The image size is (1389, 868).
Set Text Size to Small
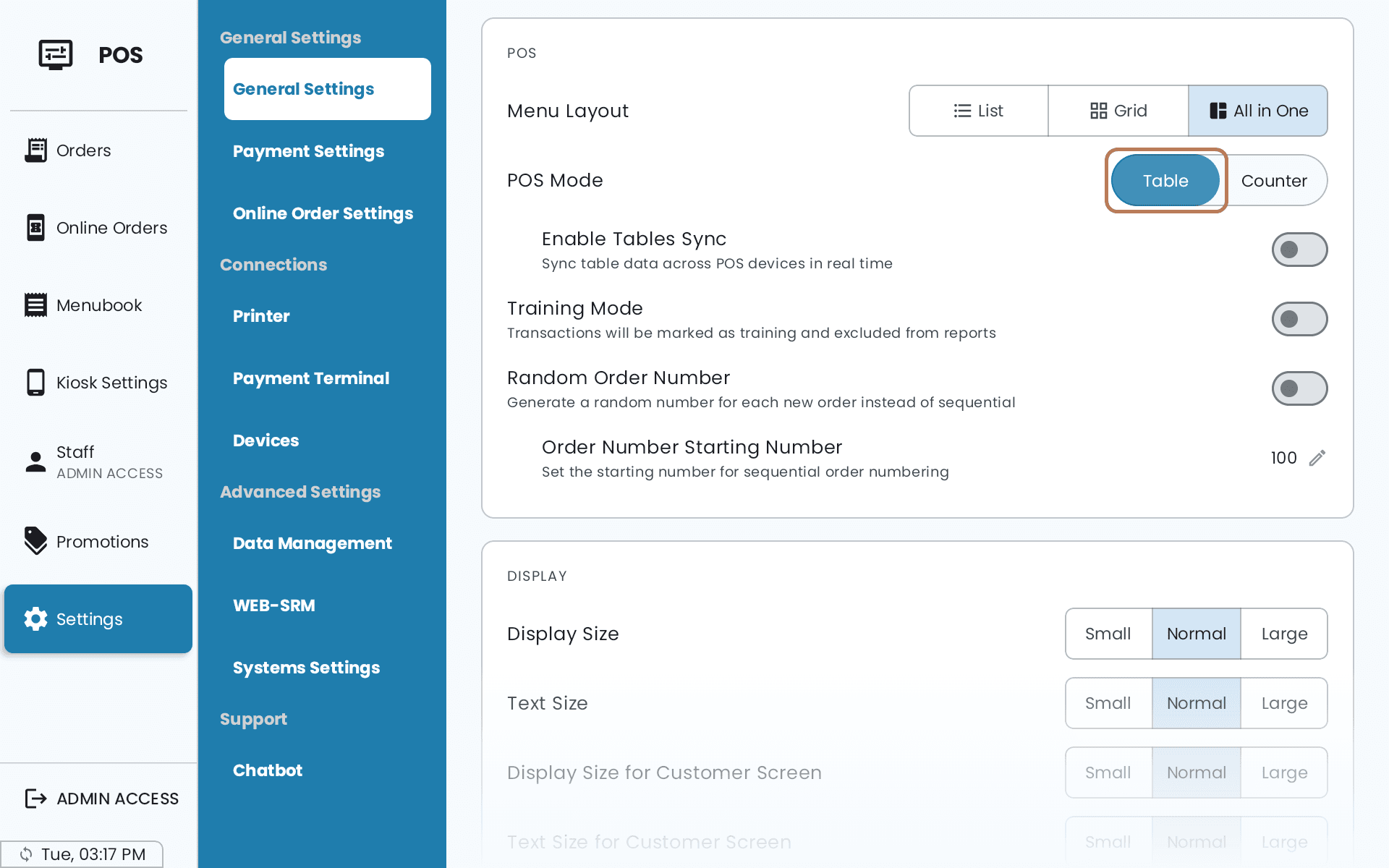point(1108,703)
